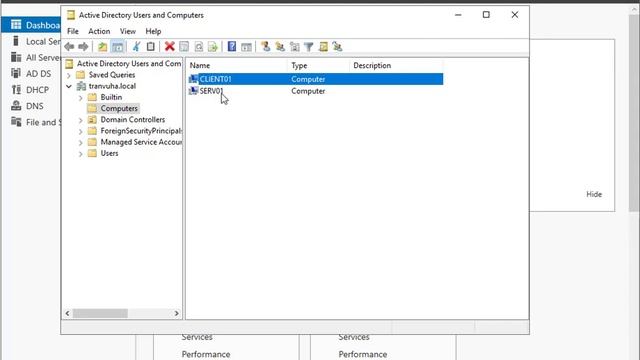Click Hide link in Server Manager
The image size is (640, 360).
[x=594, y=194]
